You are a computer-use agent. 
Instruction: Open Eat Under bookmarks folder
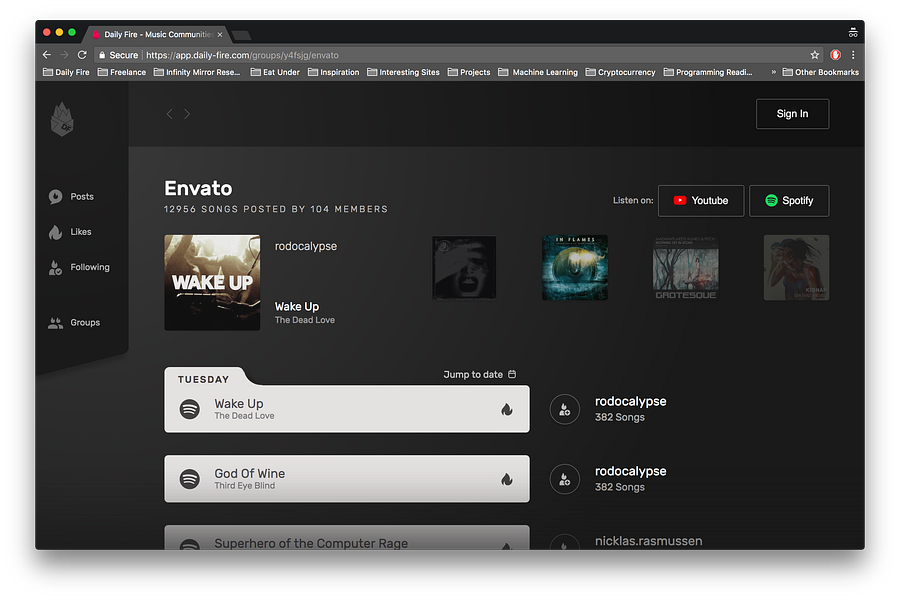tap(275, 72)
